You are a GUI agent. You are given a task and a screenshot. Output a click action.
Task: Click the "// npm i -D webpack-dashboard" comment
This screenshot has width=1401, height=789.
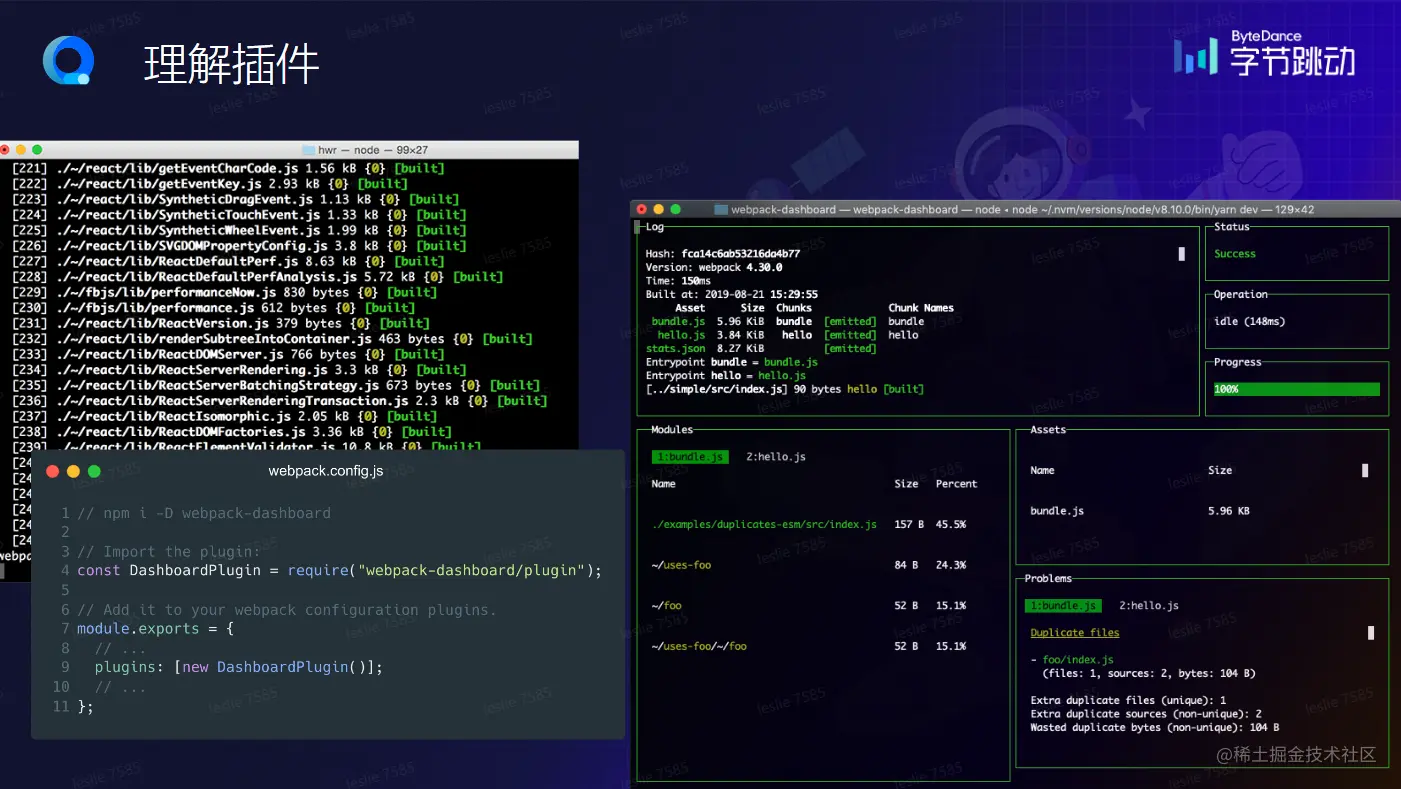(x=204, y=513)
